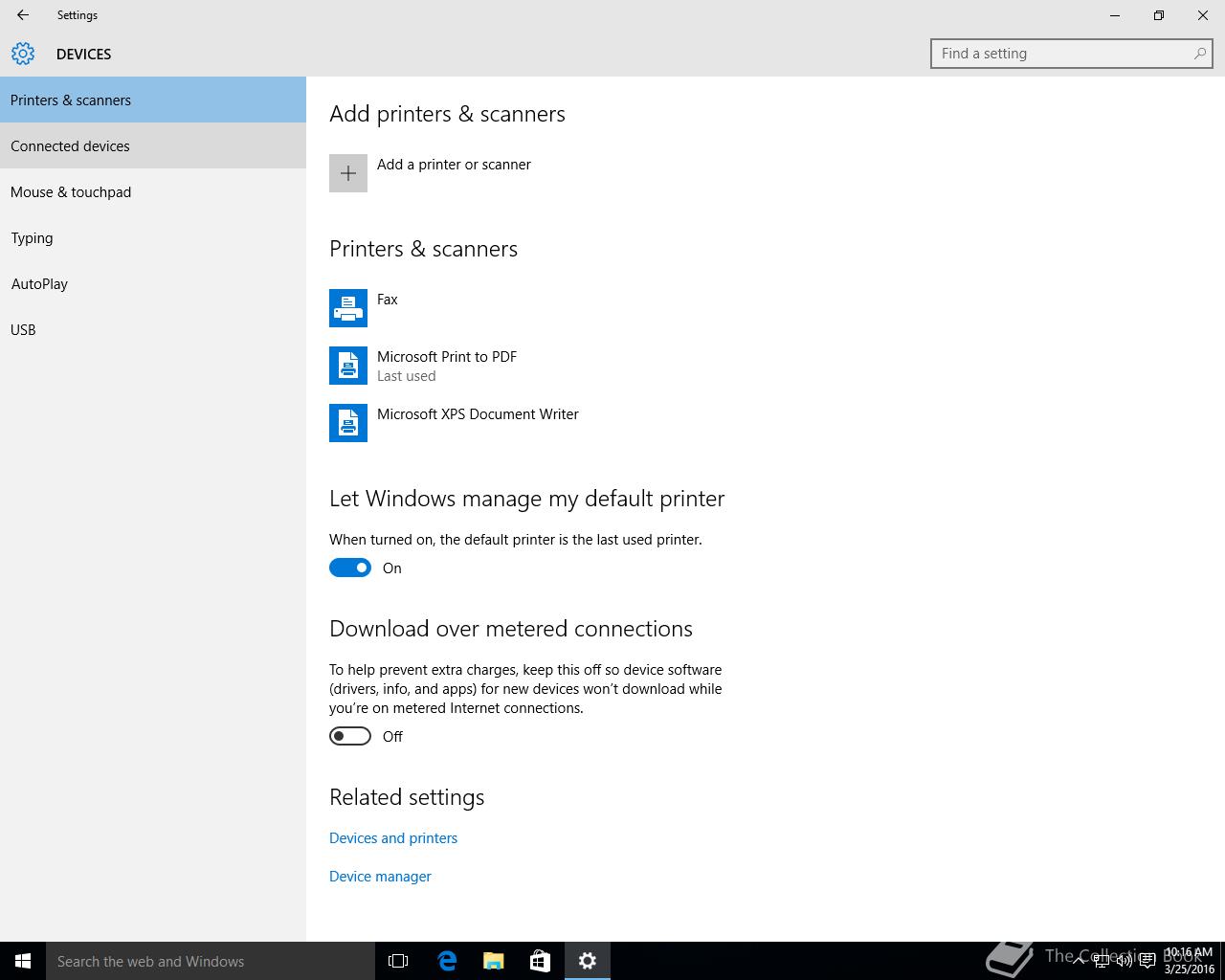Image resolution: width=1225 pixels, height=980 pixels.
Task: Open the Devices and printers link
Action: (393, 838)
